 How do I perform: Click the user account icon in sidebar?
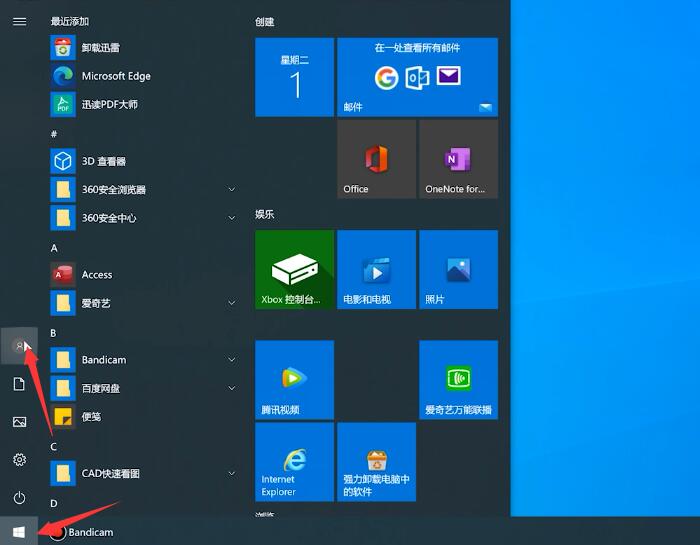coord(19,346)
